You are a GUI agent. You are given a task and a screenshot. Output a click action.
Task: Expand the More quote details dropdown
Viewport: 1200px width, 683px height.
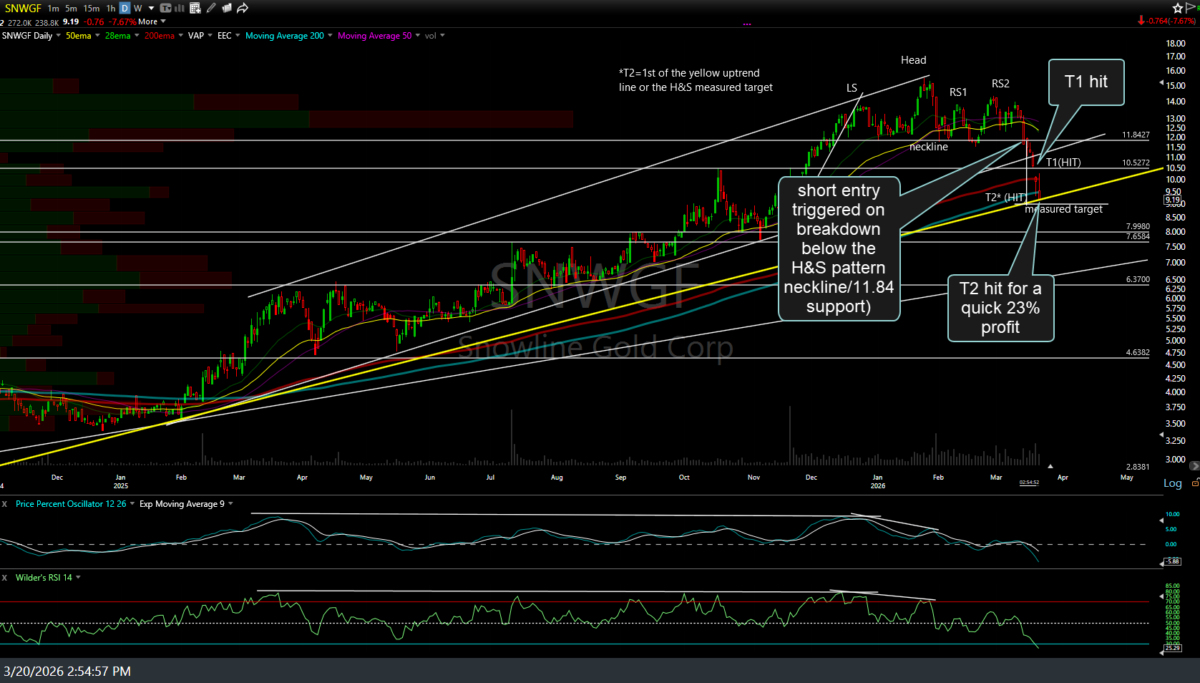(150, 21)
